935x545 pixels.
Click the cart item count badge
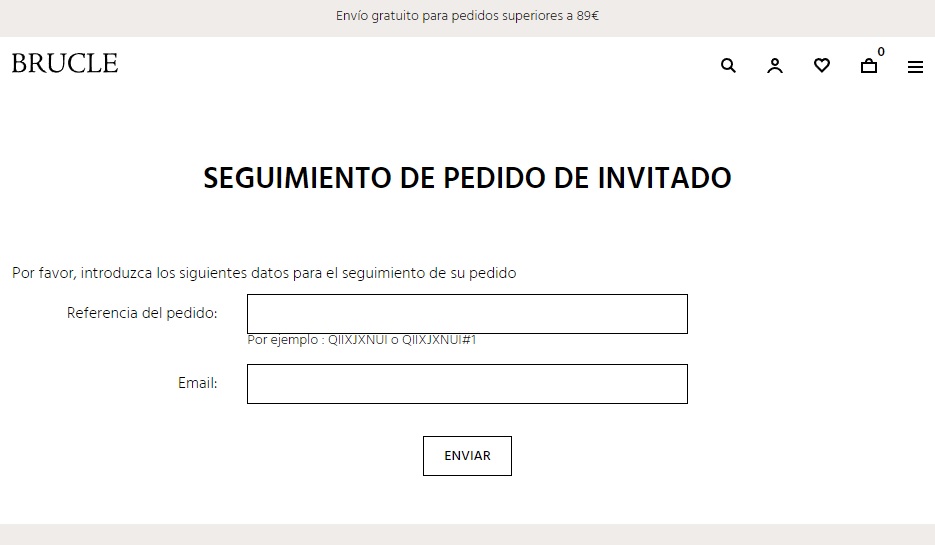coord(881,52)
